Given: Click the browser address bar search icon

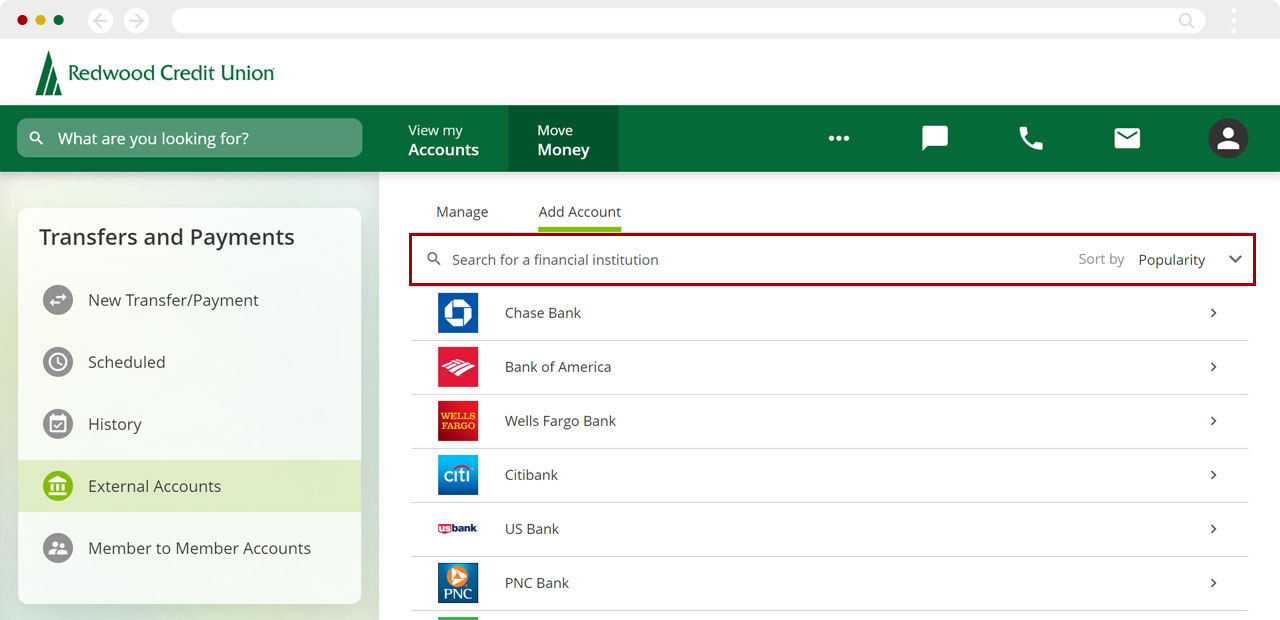Looking at the screenshot, I should click(1187, 20).
